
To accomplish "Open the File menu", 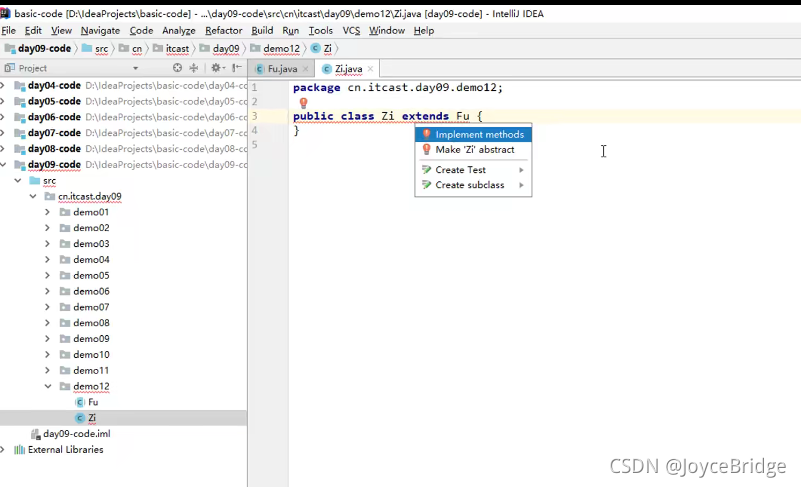I will (9, 31).
